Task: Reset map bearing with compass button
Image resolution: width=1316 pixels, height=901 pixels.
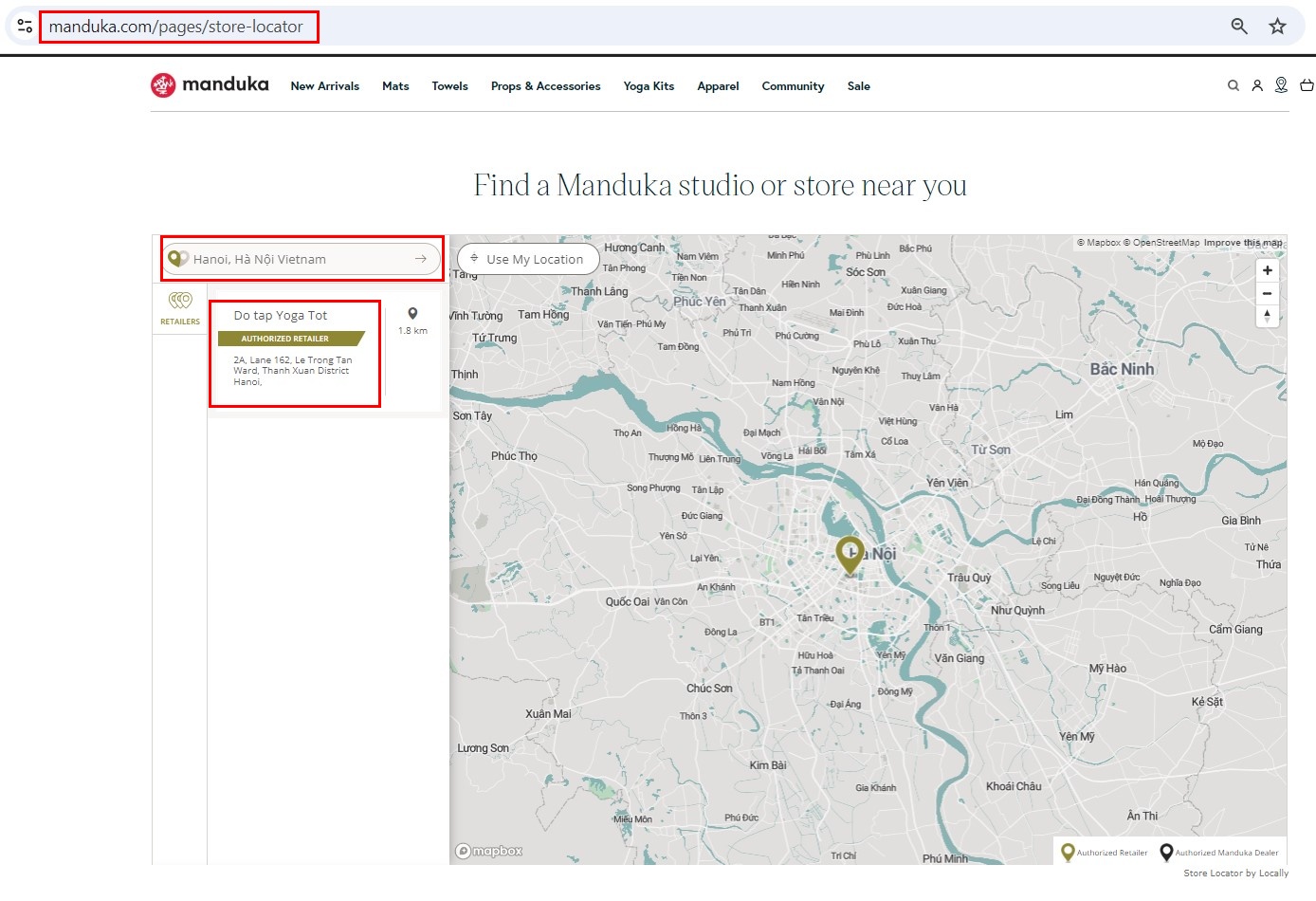Action: coord(1267,316)
